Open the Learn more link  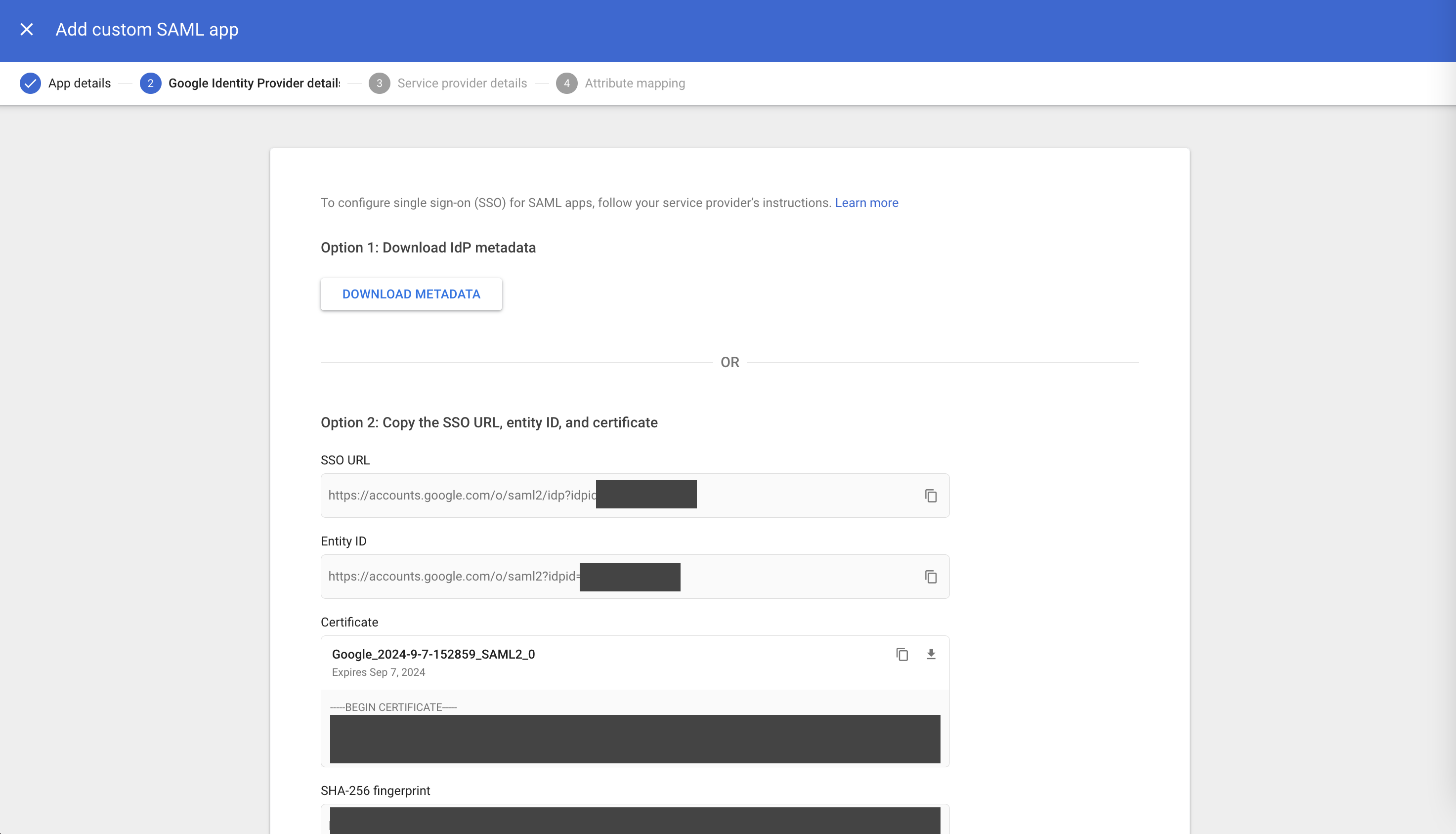(x=866, y=203)
